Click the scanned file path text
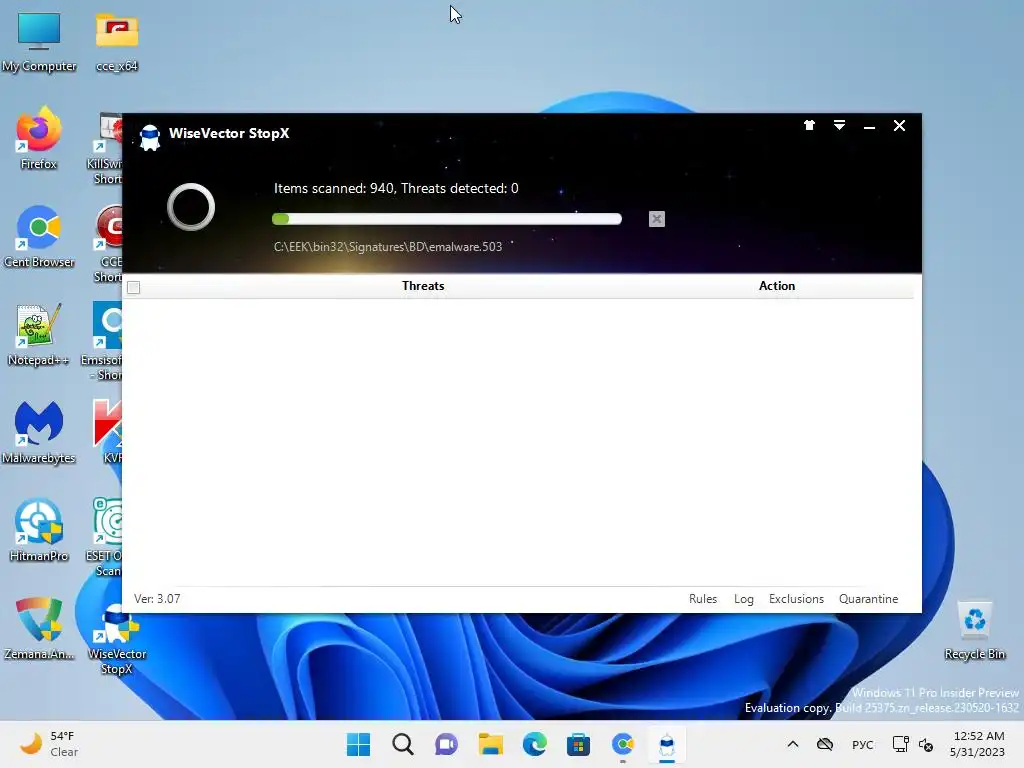The height and width of the screenshot is (768, 1024). 388,247
